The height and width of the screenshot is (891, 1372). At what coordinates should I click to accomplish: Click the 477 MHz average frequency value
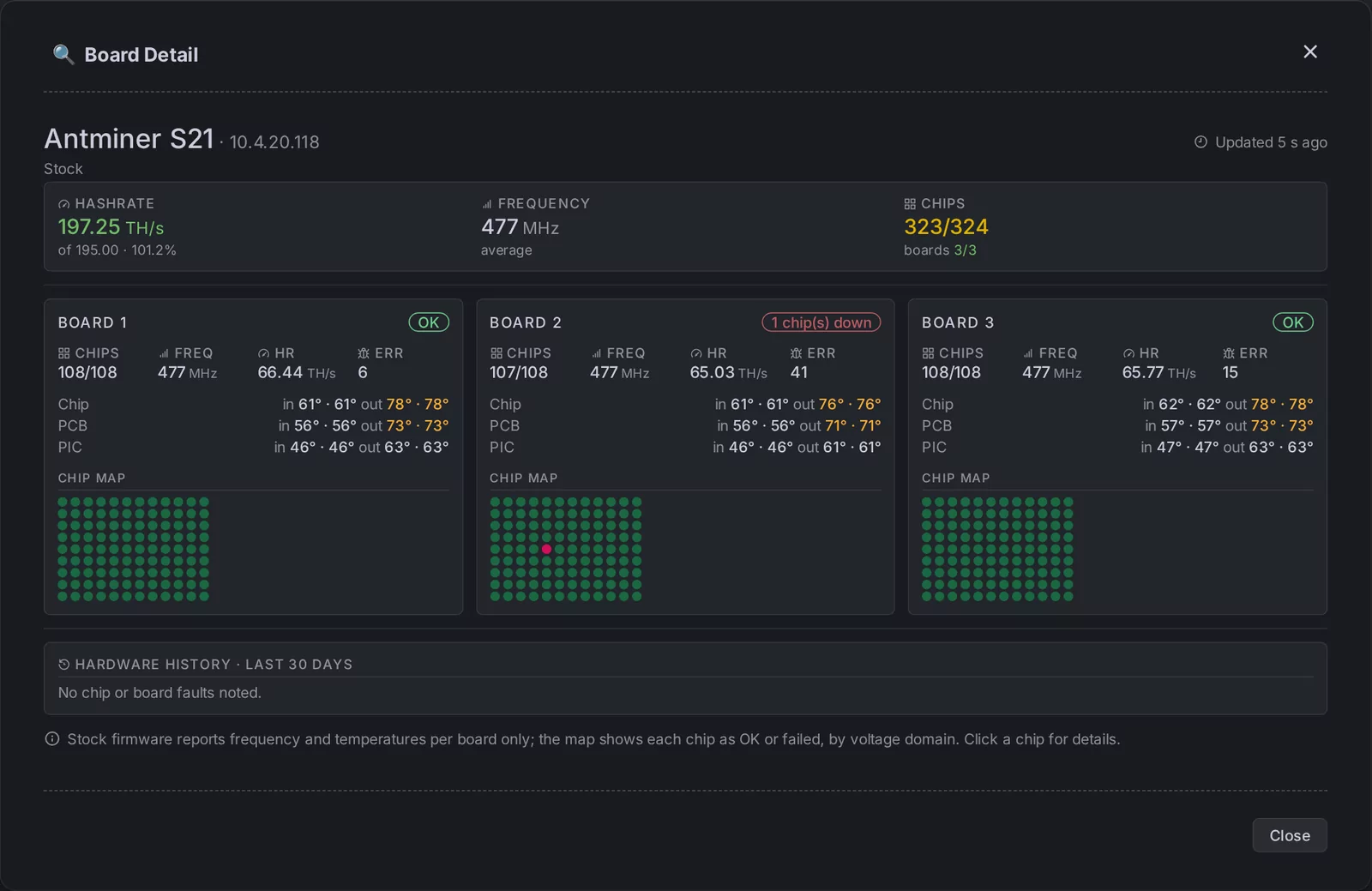pyautogui.click(x=520, y=227)
